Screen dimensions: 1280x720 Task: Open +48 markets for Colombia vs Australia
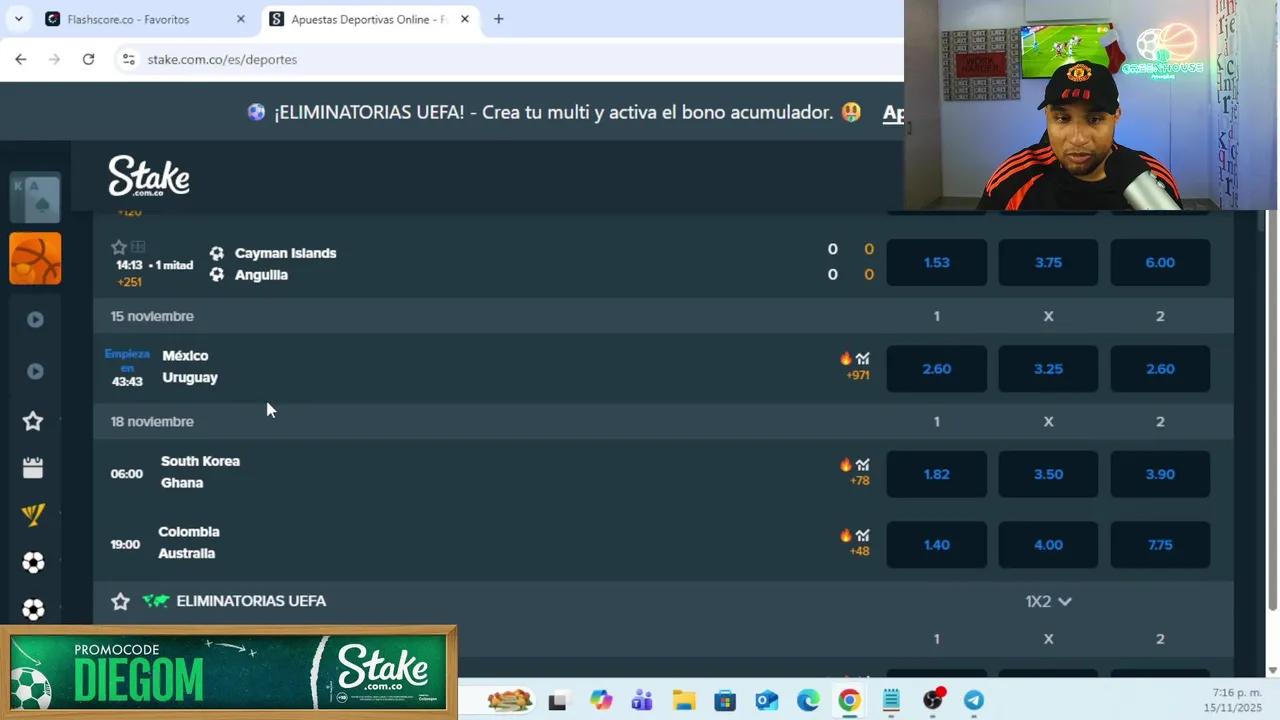[860, 552]
